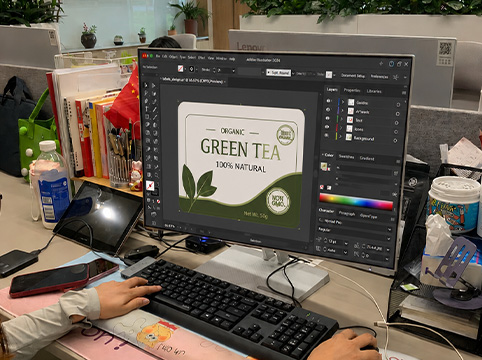Image resolution: width=482 pixels, height=360 pixels.
Task: Switch to the Swatches tab
Action: pyautogui.click(x=346, y=157)
